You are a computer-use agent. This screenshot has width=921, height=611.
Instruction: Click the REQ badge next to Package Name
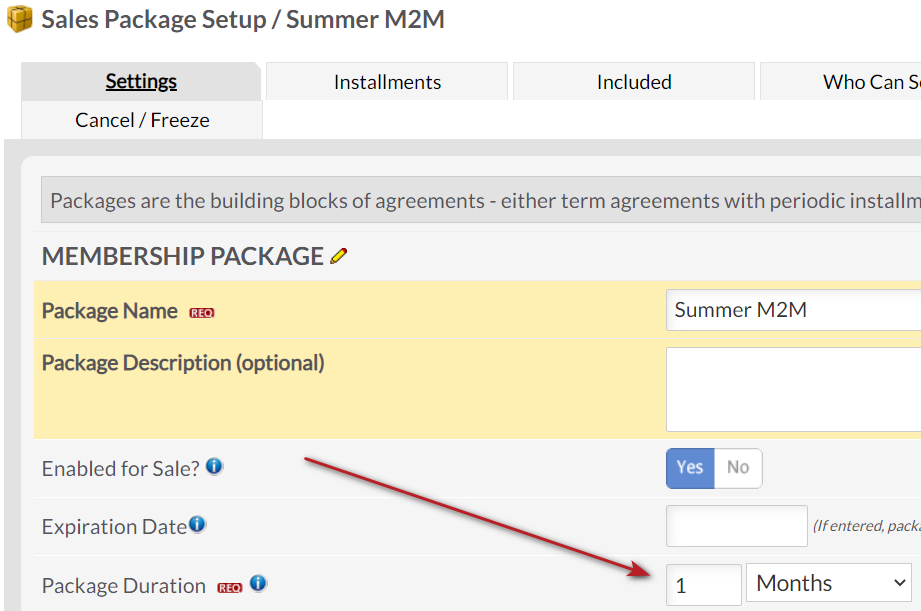click(x=202, y=312)
